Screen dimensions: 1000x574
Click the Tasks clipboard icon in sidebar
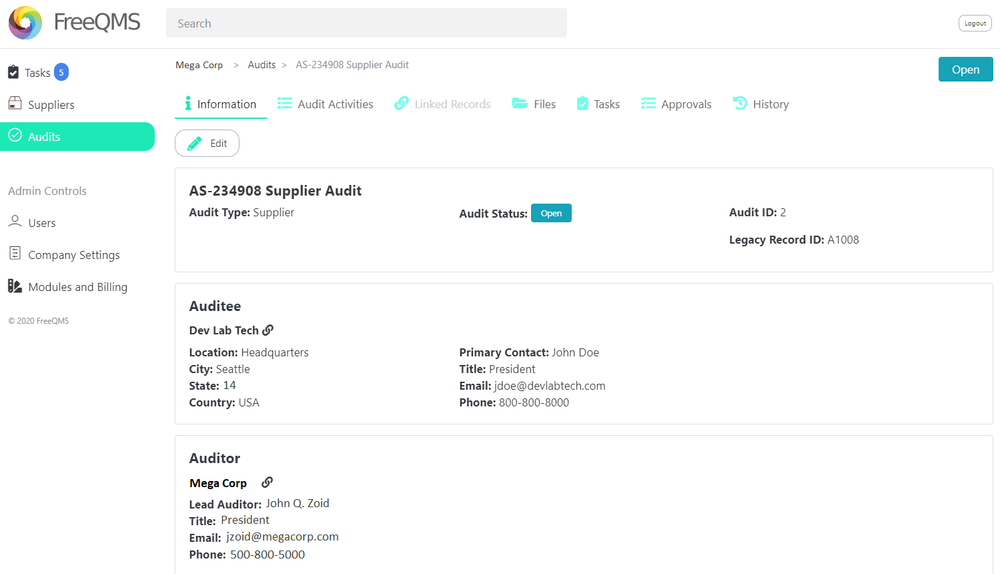coord(13,72)
